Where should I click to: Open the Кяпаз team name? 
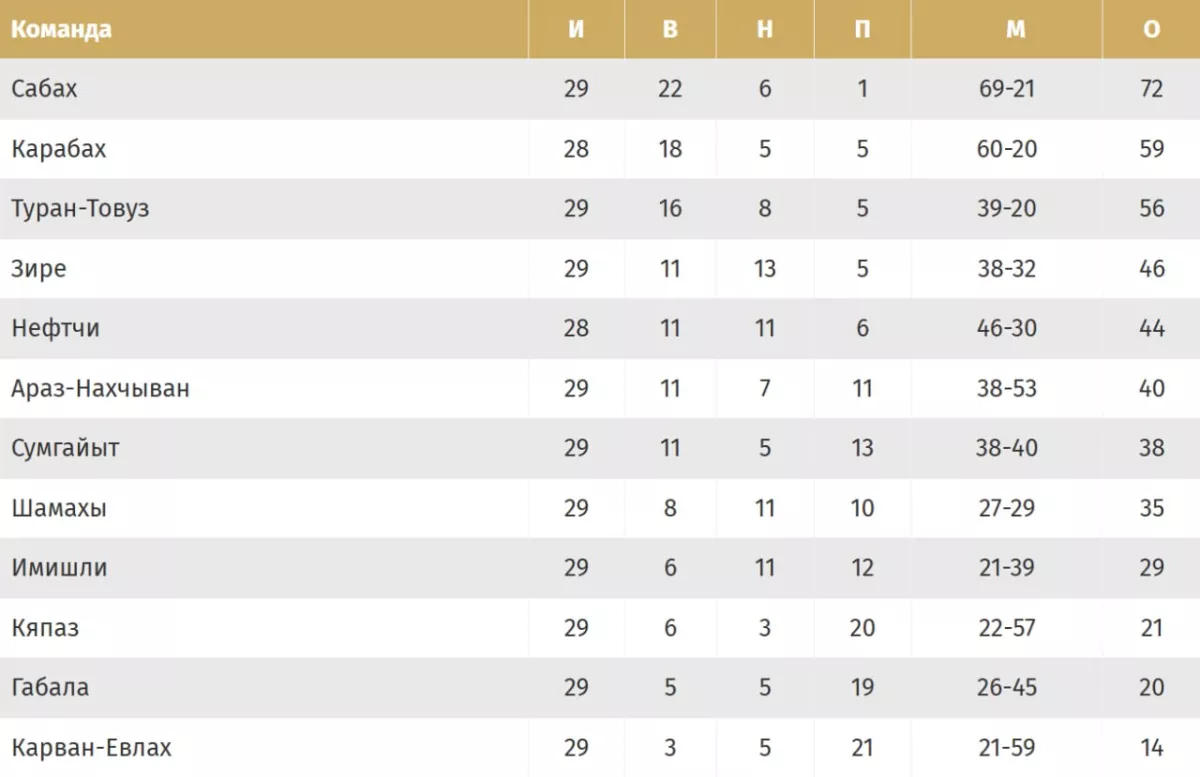tap(45, 628)
